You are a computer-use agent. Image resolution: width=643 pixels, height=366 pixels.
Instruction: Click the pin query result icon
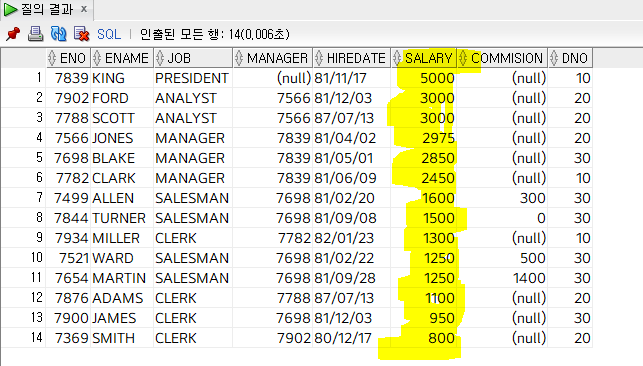[13, 34]
